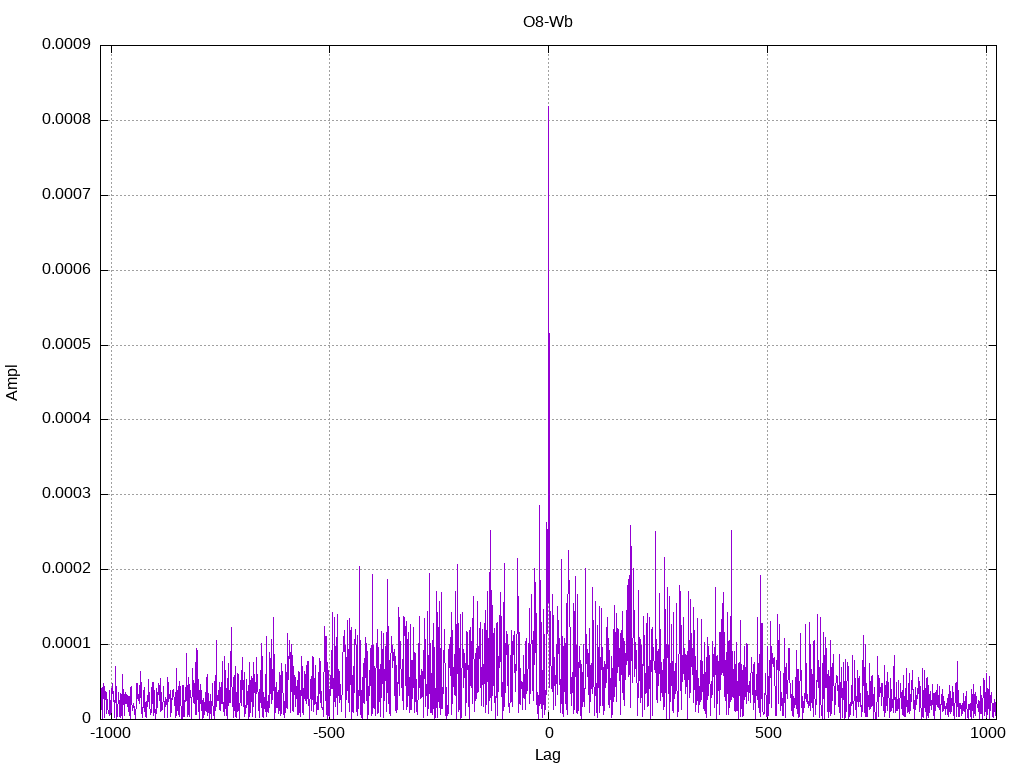Select the 0.0008 y-axis tick label
Viewport: 1024px width, 768px height.
coord(66,120)
